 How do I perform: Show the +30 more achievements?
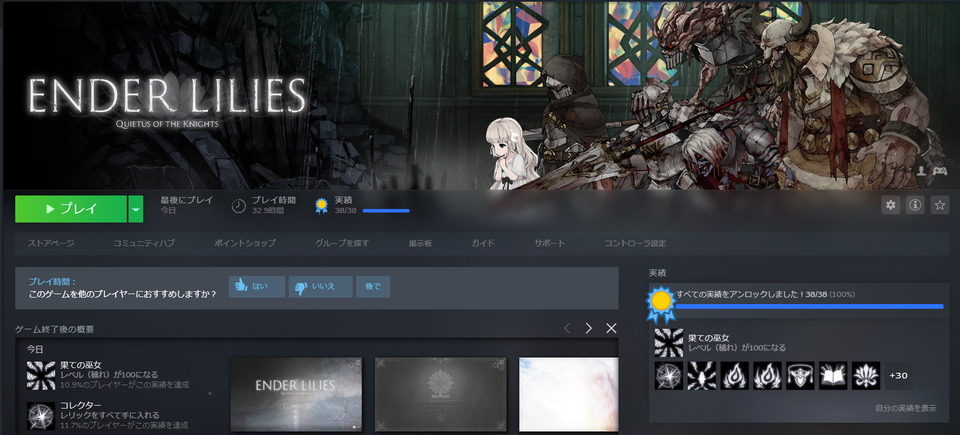(x=899, y=376)
